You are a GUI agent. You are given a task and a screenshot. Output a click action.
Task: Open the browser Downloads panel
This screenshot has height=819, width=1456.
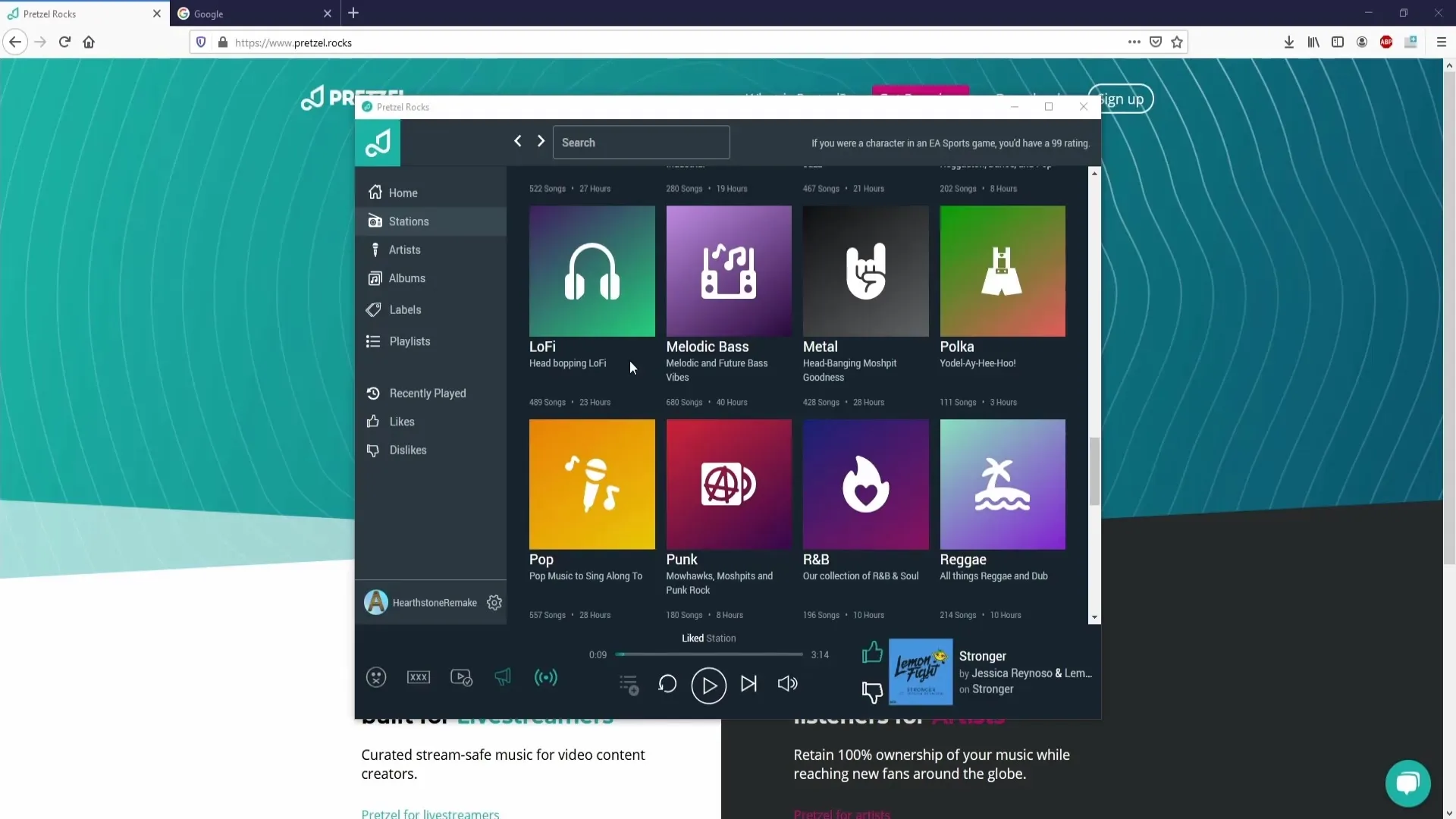[x=1288, y=42]
